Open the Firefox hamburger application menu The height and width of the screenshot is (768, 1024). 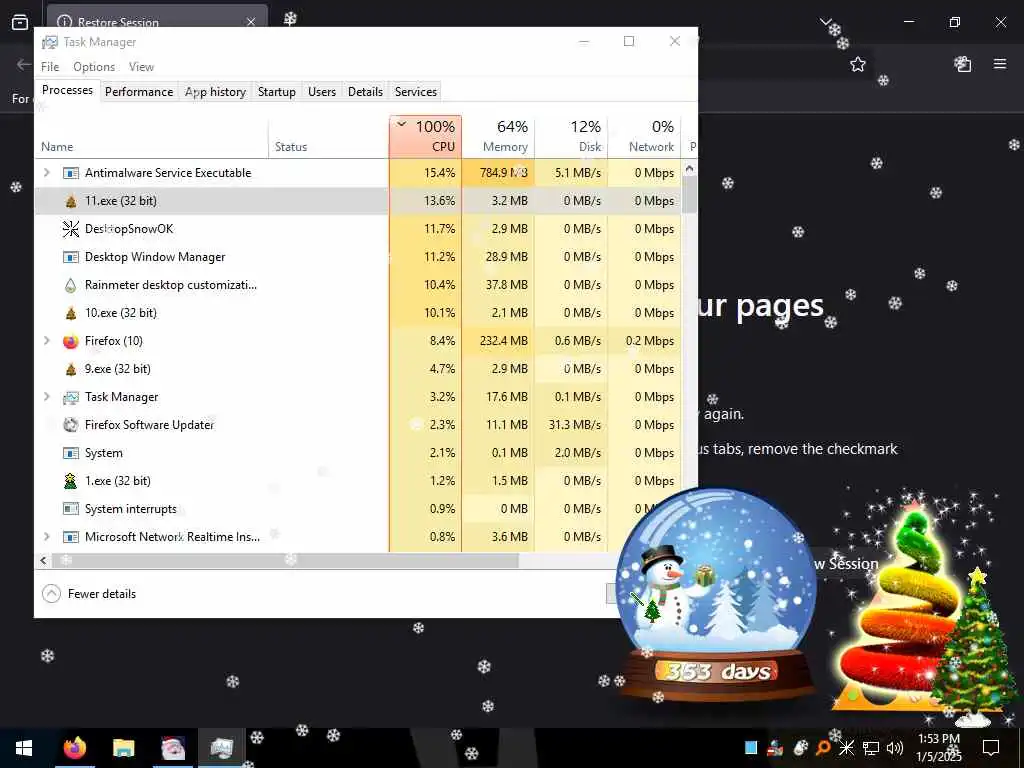(x=1000, y=64)
